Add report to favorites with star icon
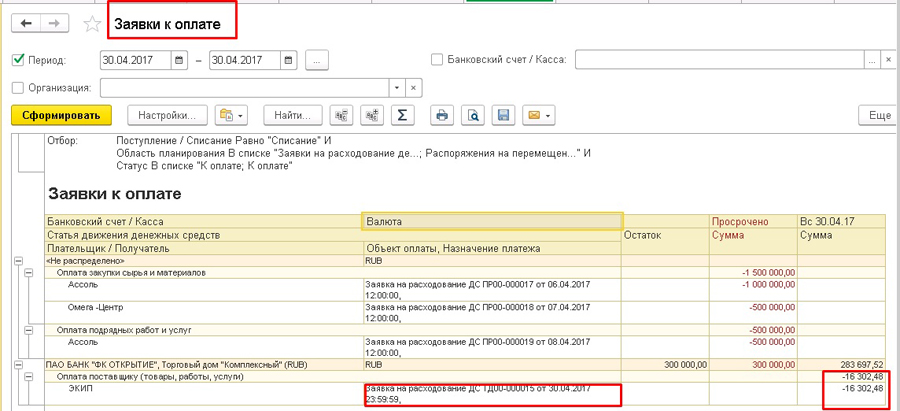The image size is (900, 411). click(92, 22)
